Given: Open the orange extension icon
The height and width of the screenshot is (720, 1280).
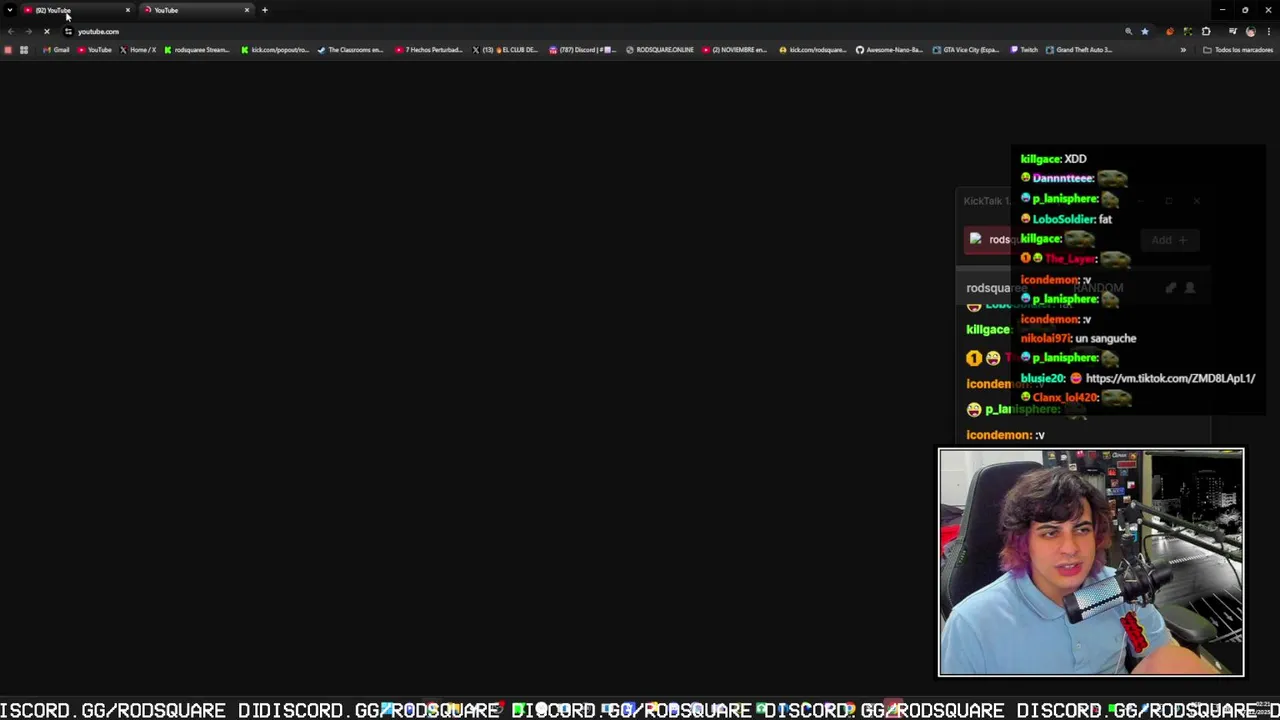Looking at the screenshot, I should pos(1170,31).
